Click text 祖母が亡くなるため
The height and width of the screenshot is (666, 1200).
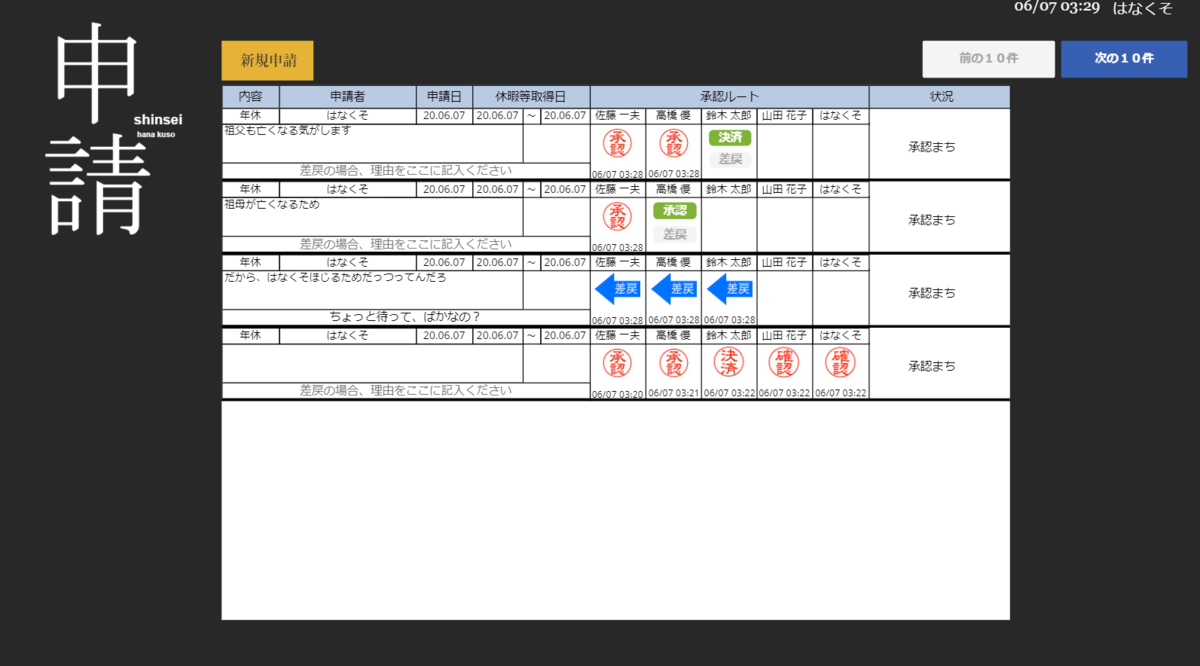272,204
